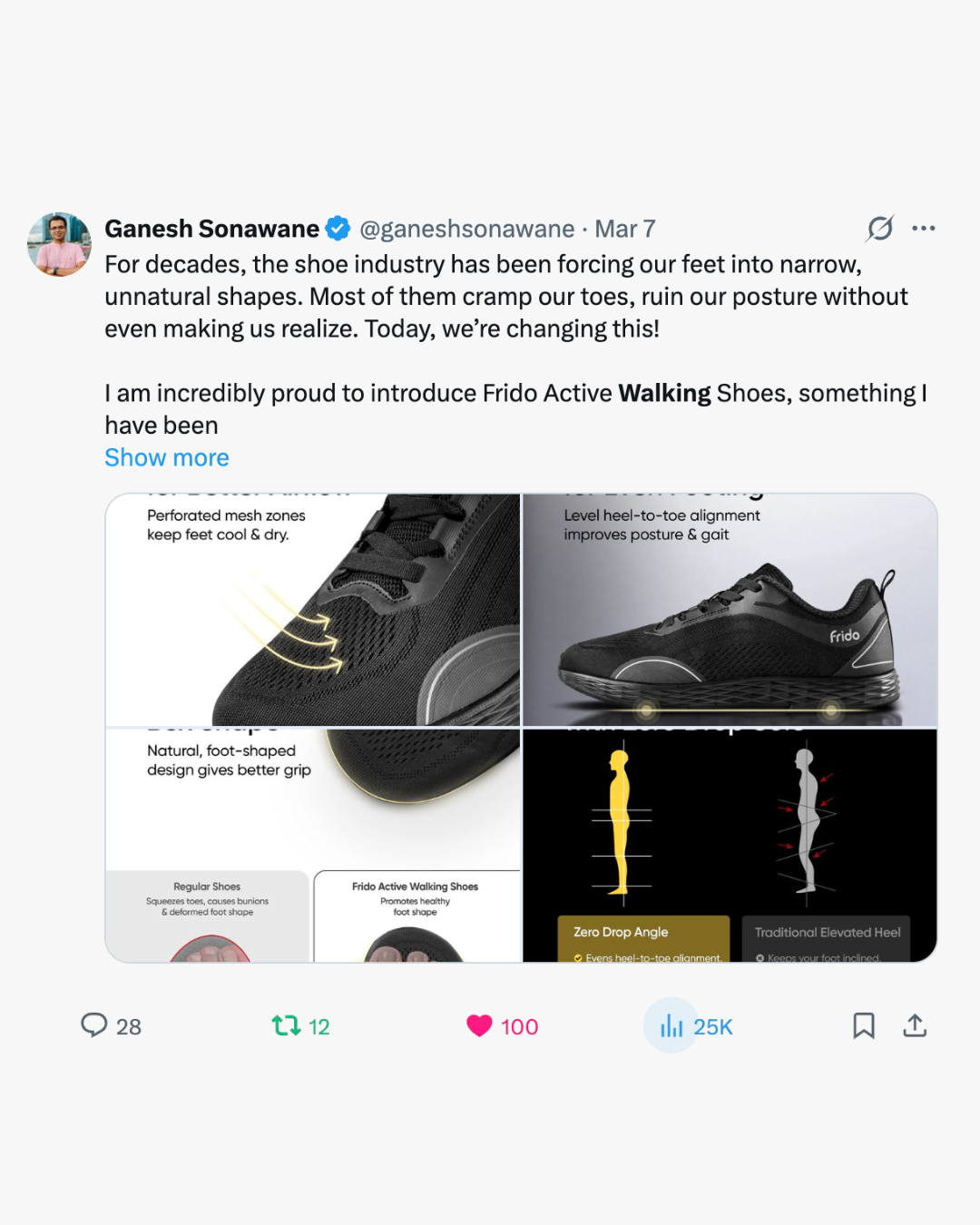980x1225 pixels.
Task: Open Ganesh Sonawane's profile picture
Action: click(60, 244)
